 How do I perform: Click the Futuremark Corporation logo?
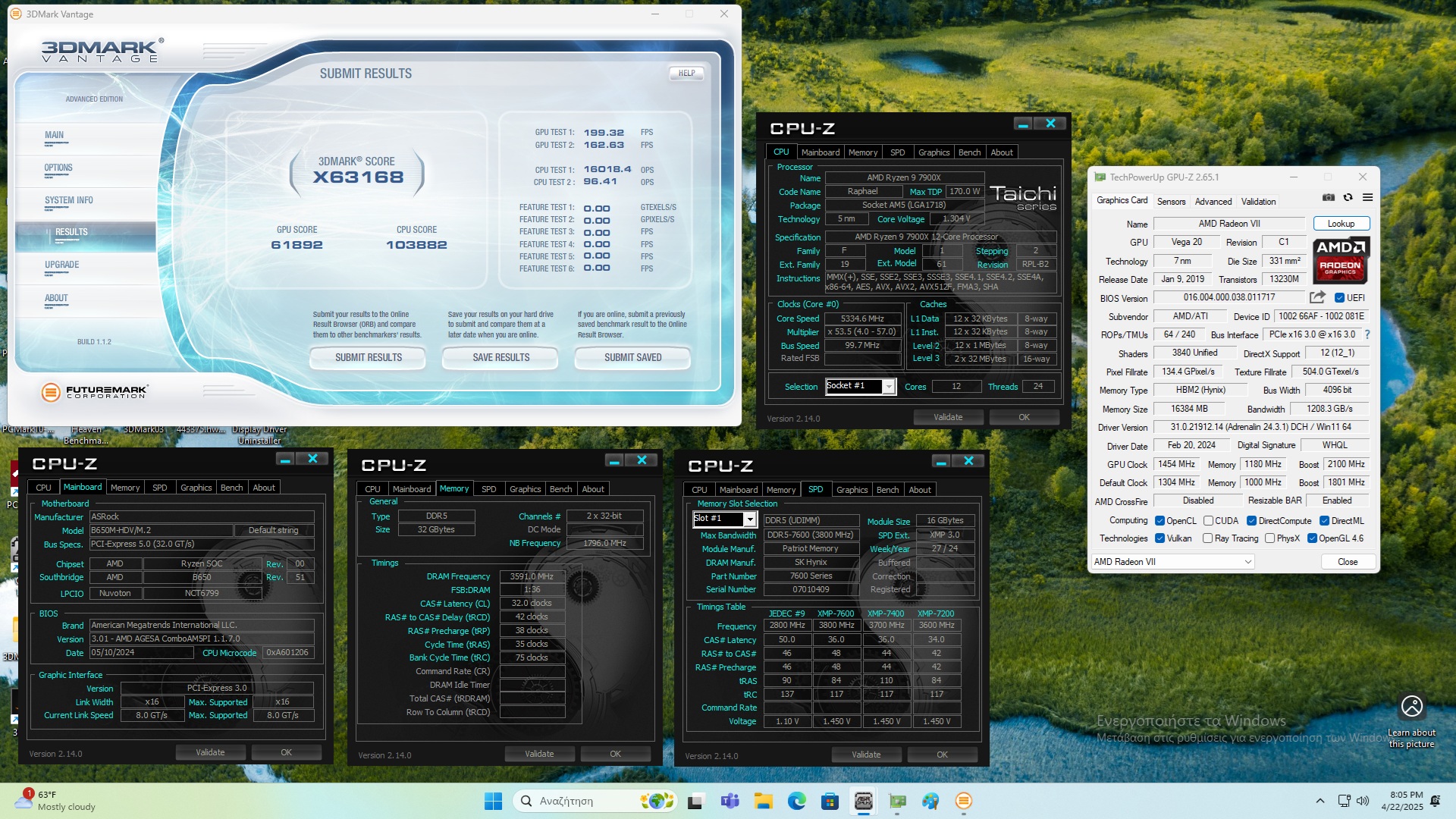coord(95,392)
